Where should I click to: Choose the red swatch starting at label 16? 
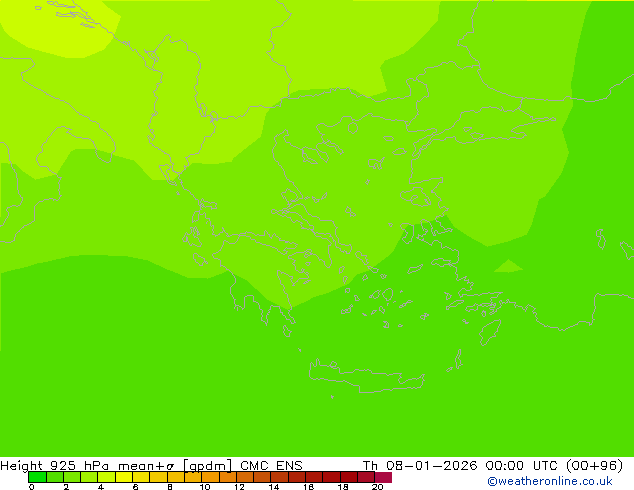click(x=314, y=477)
